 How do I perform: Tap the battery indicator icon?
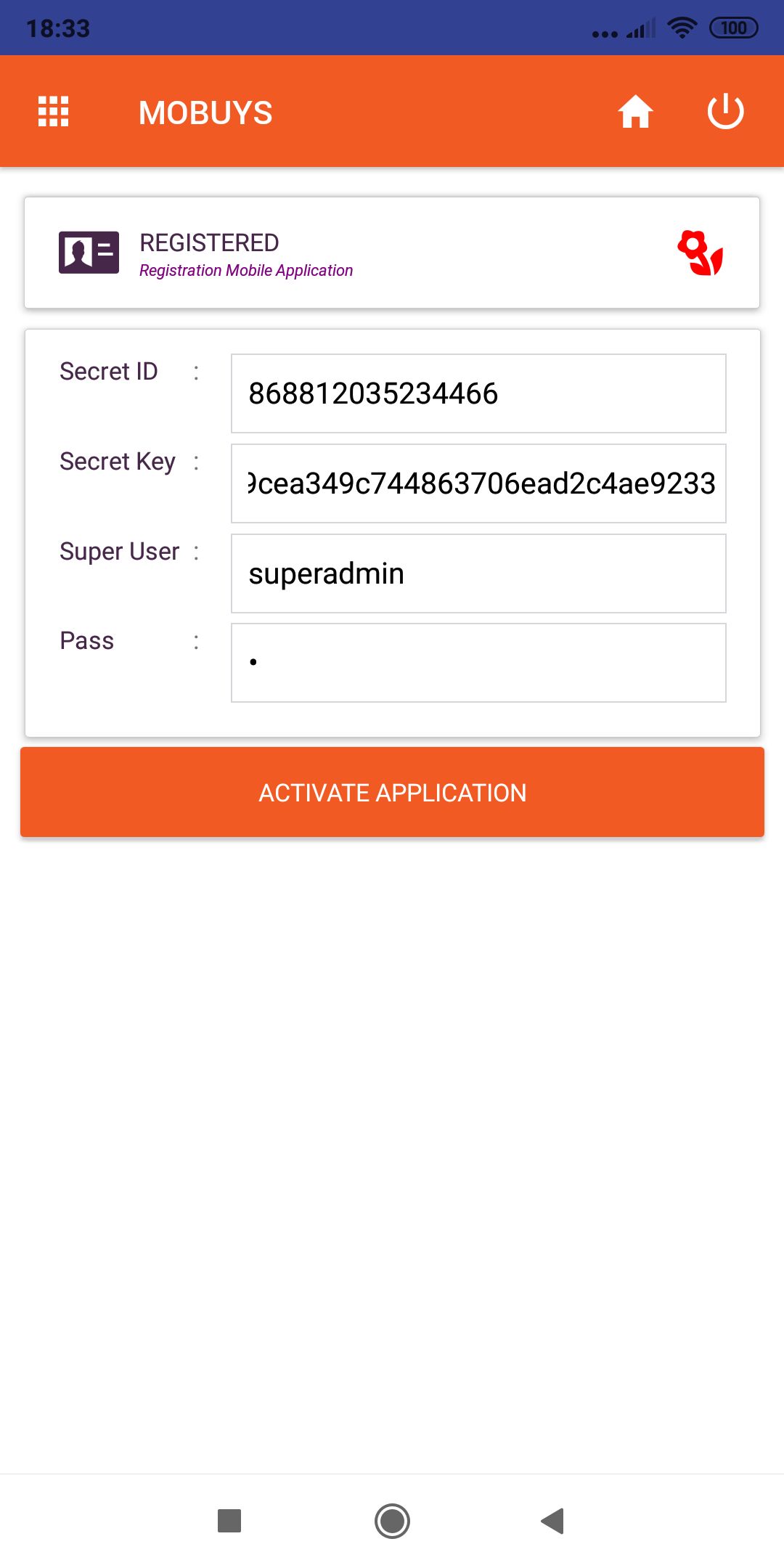point(733,28)
